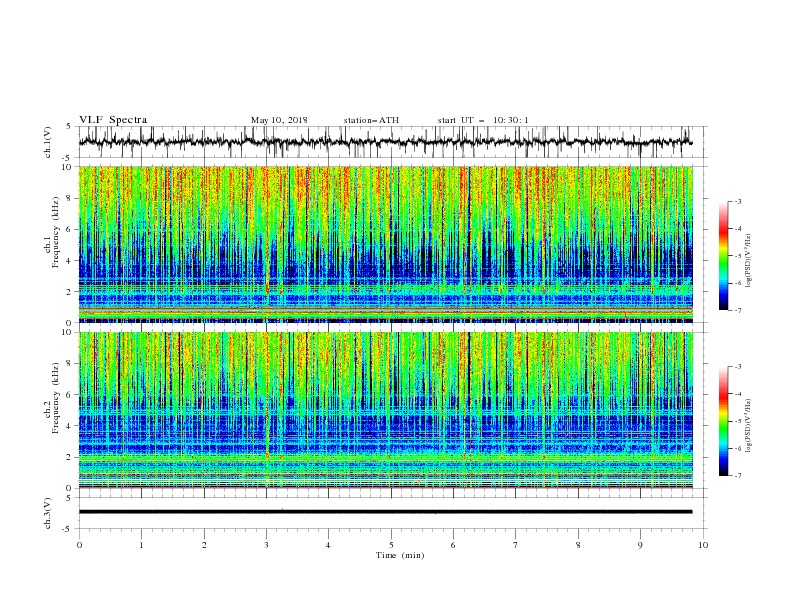Click the "ch.3(V)" axis label
The image size is (792, 612).
click(x=48, y=513)
